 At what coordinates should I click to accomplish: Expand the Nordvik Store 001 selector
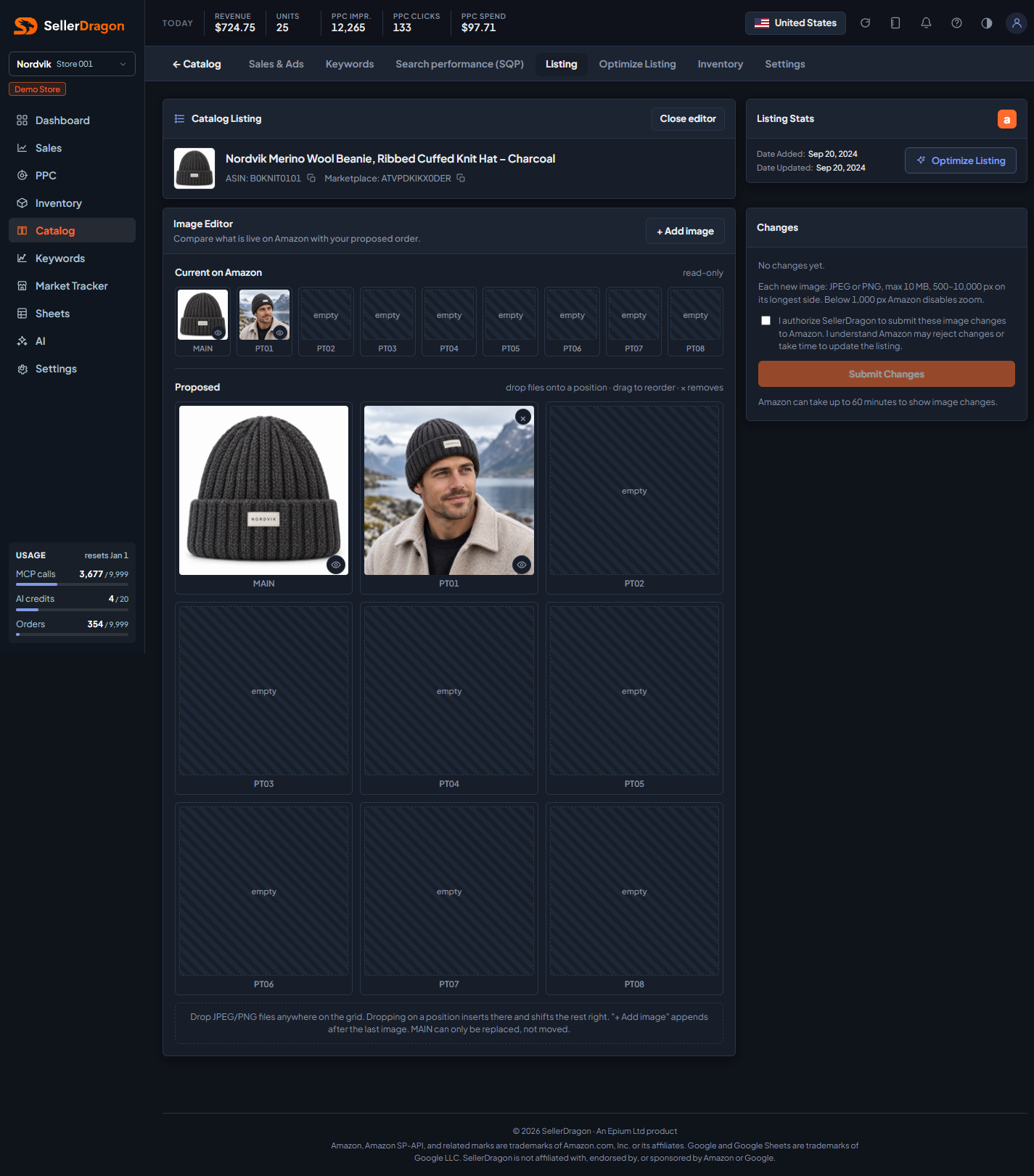[x=72, y=64]
